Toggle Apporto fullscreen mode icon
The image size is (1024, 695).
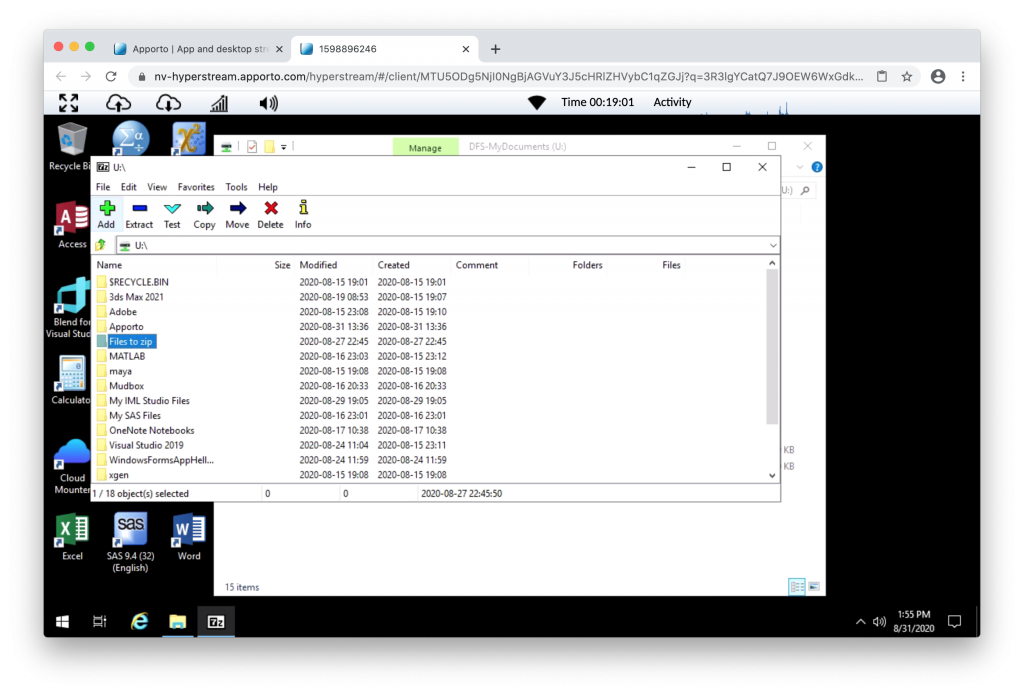coord(68,102)
